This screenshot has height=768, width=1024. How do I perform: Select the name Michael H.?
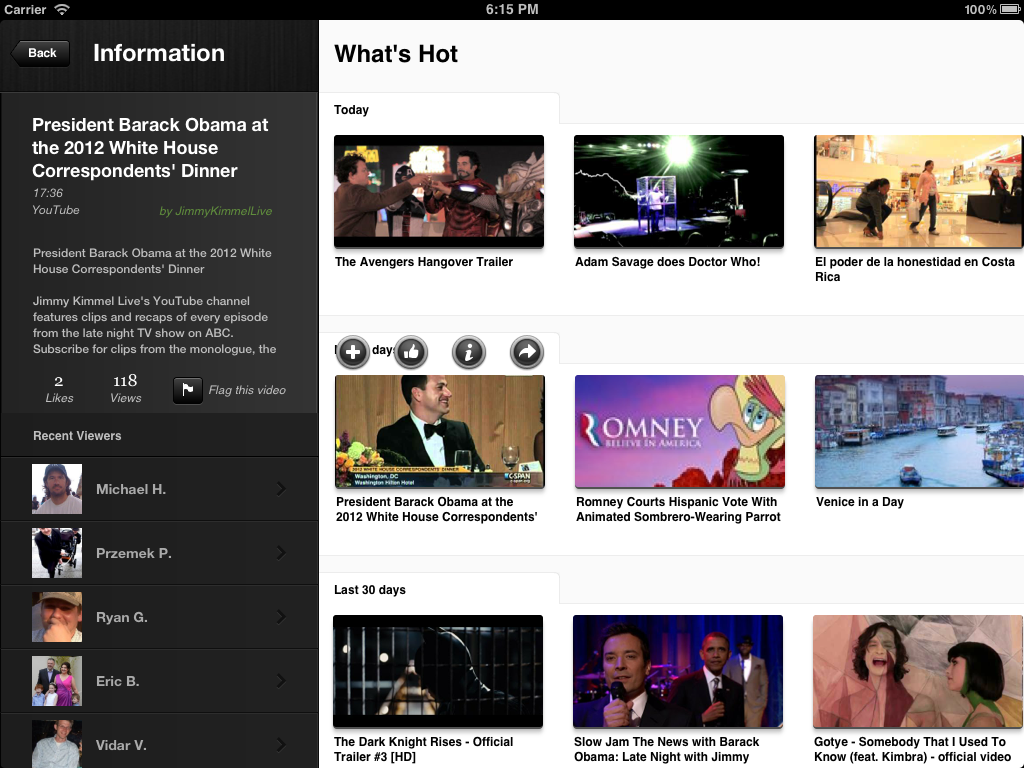click(x=131, y=489)
